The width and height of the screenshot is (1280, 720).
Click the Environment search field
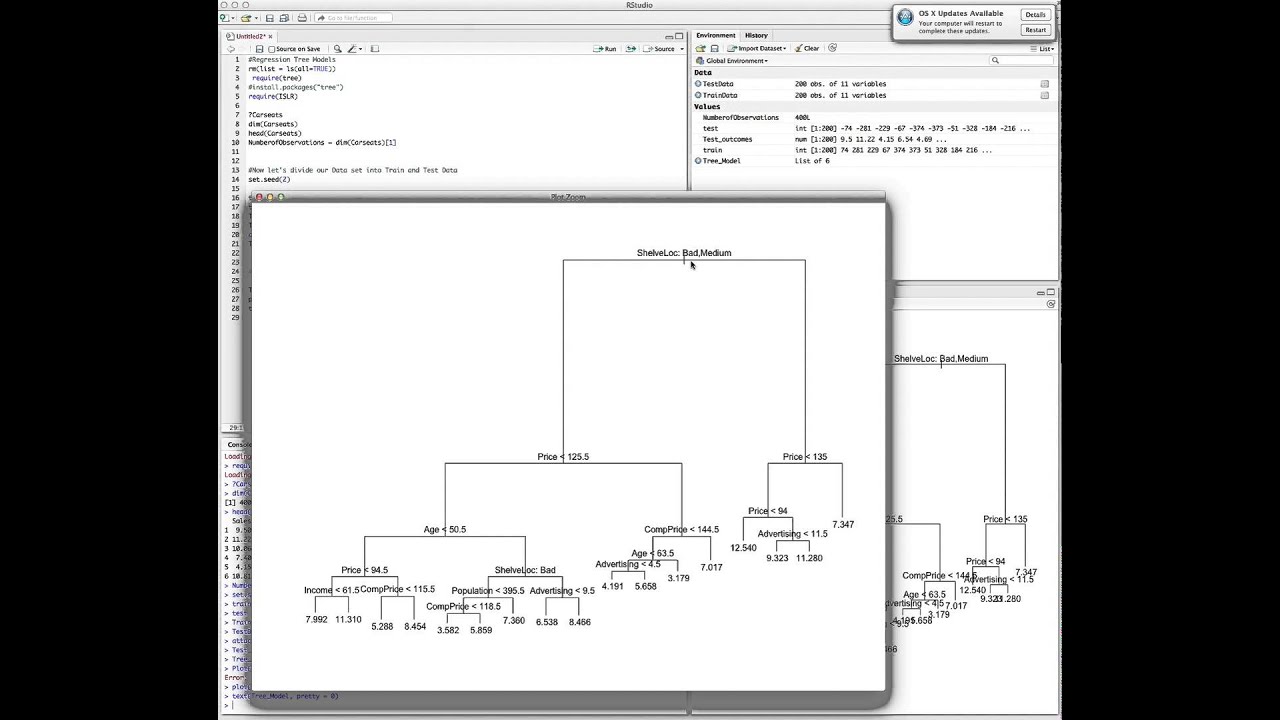coord(1021,60)
